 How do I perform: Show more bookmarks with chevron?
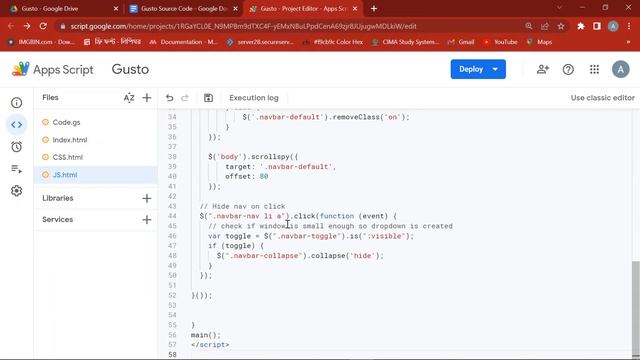pos(629,42)
